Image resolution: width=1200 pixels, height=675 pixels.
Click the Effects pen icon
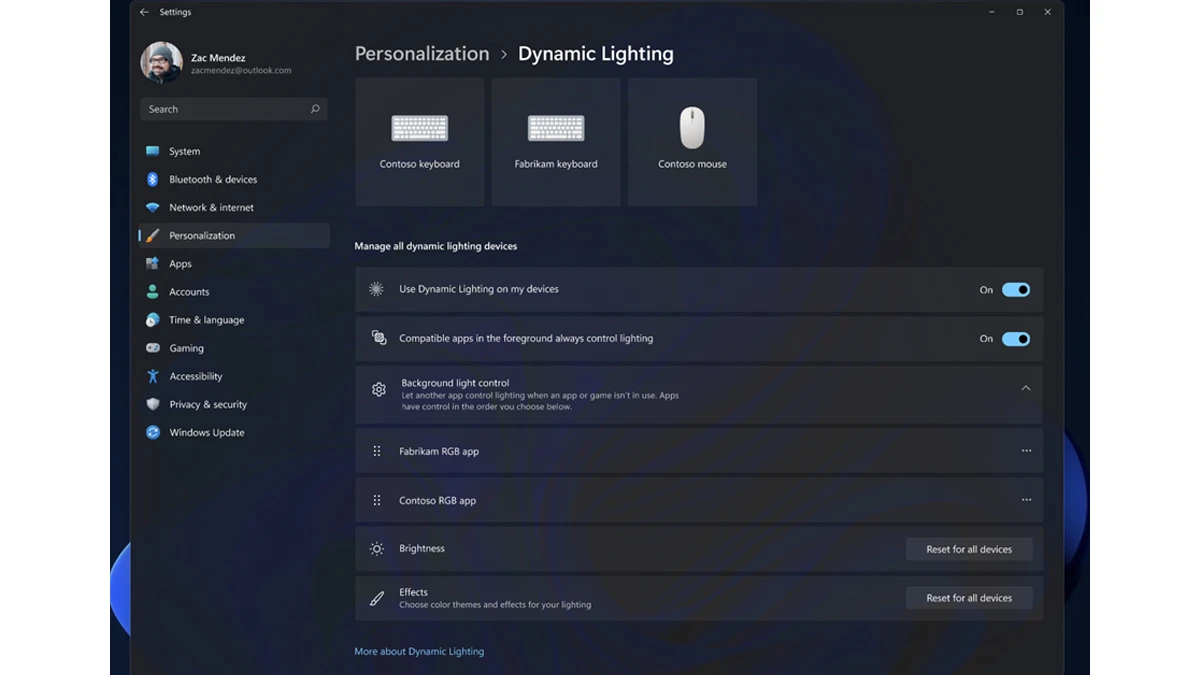(377, 598)
